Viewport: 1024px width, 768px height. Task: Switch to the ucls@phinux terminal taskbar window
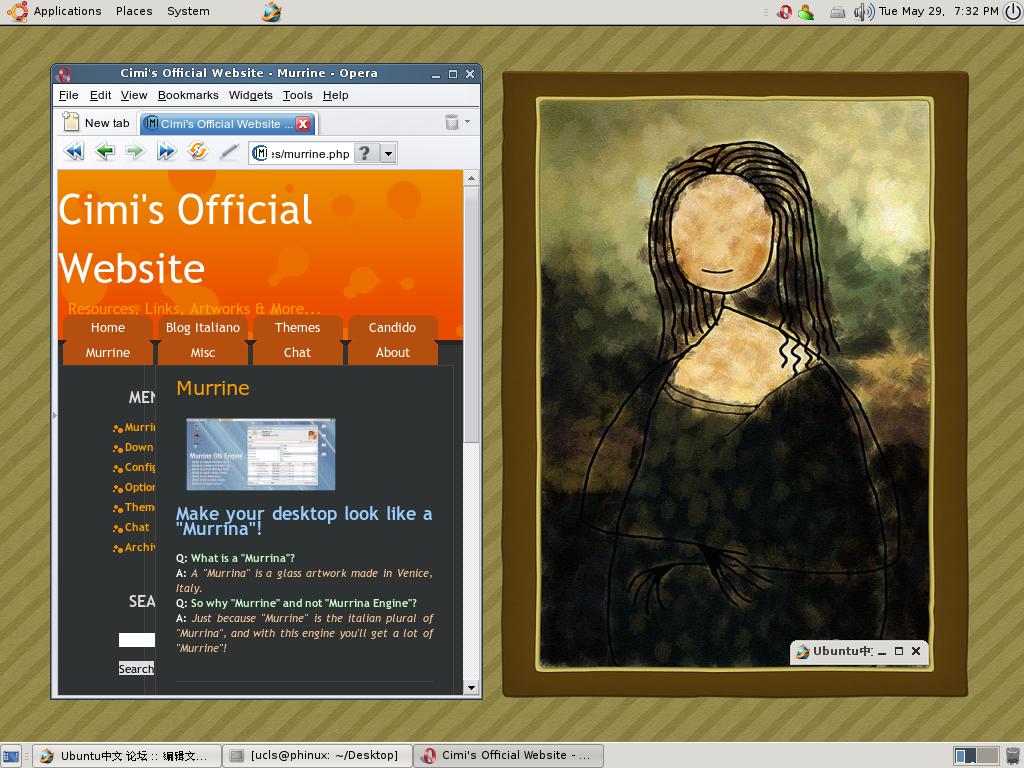[317, 756]
